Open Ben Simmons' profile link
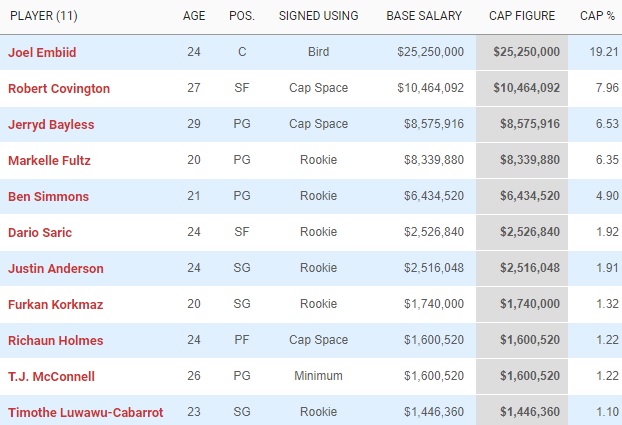Screen dimensions: 622x425 47,196
